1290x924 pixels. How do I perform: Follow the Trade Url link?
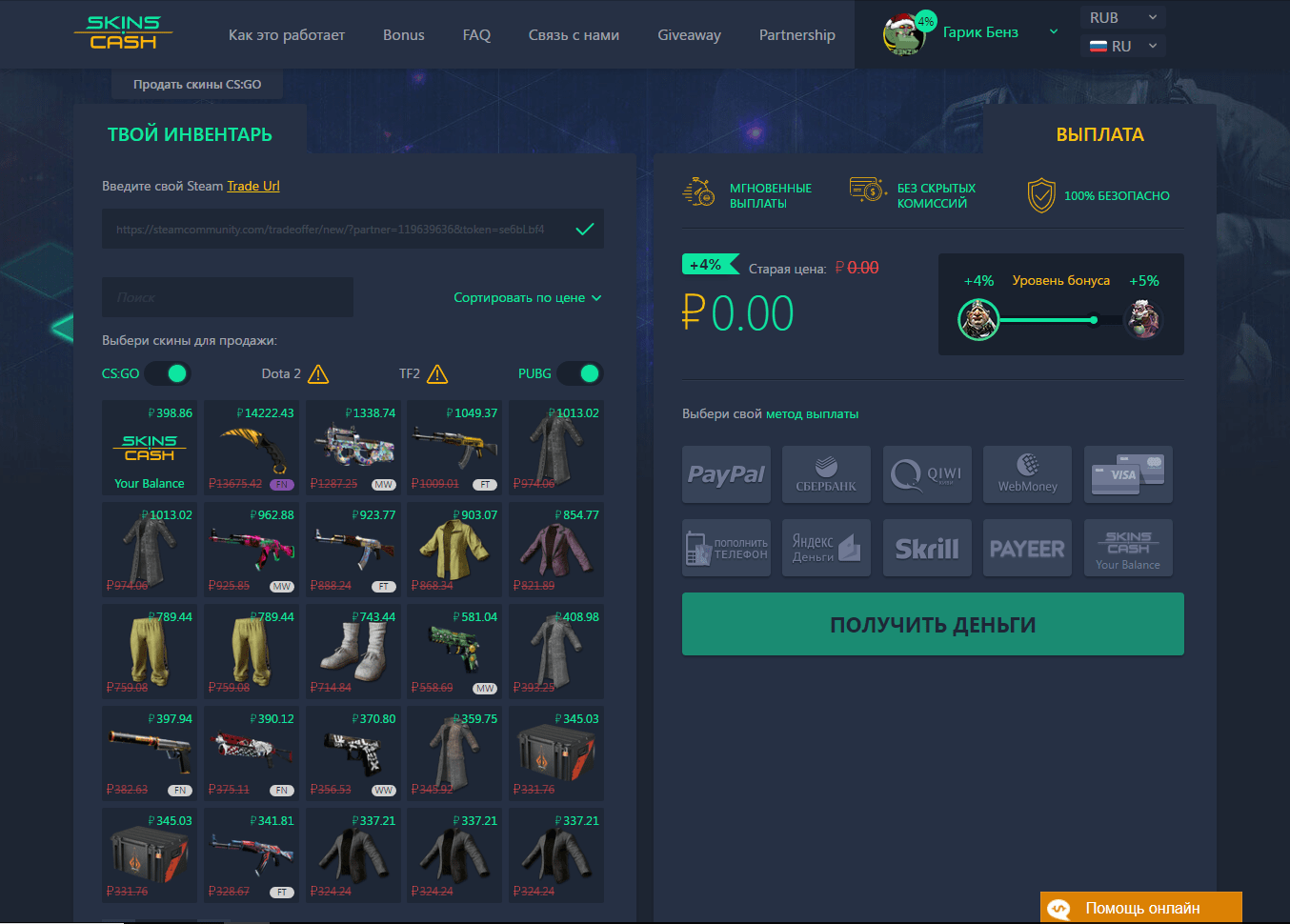tap(253, 186)
